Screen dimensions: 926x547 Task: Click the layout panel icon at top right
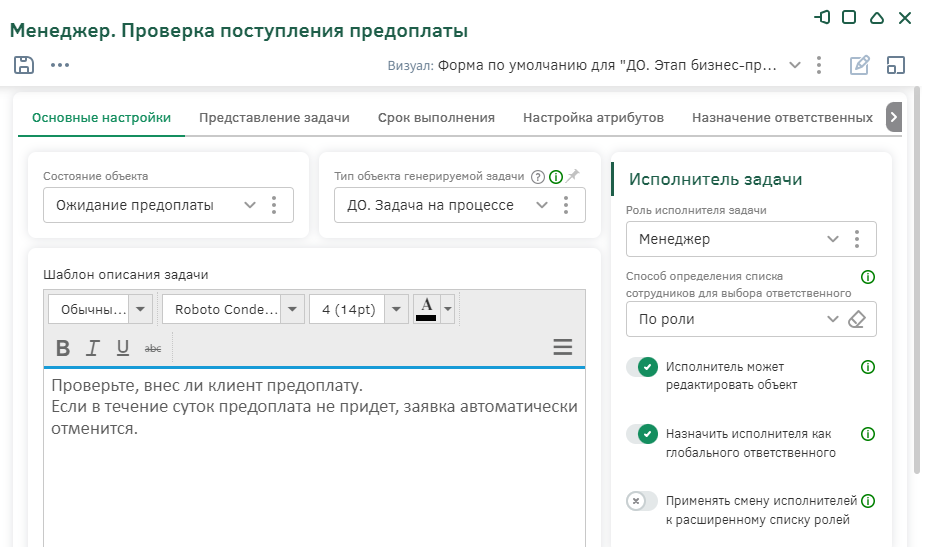pyautogui.click(x=895, y=65)
